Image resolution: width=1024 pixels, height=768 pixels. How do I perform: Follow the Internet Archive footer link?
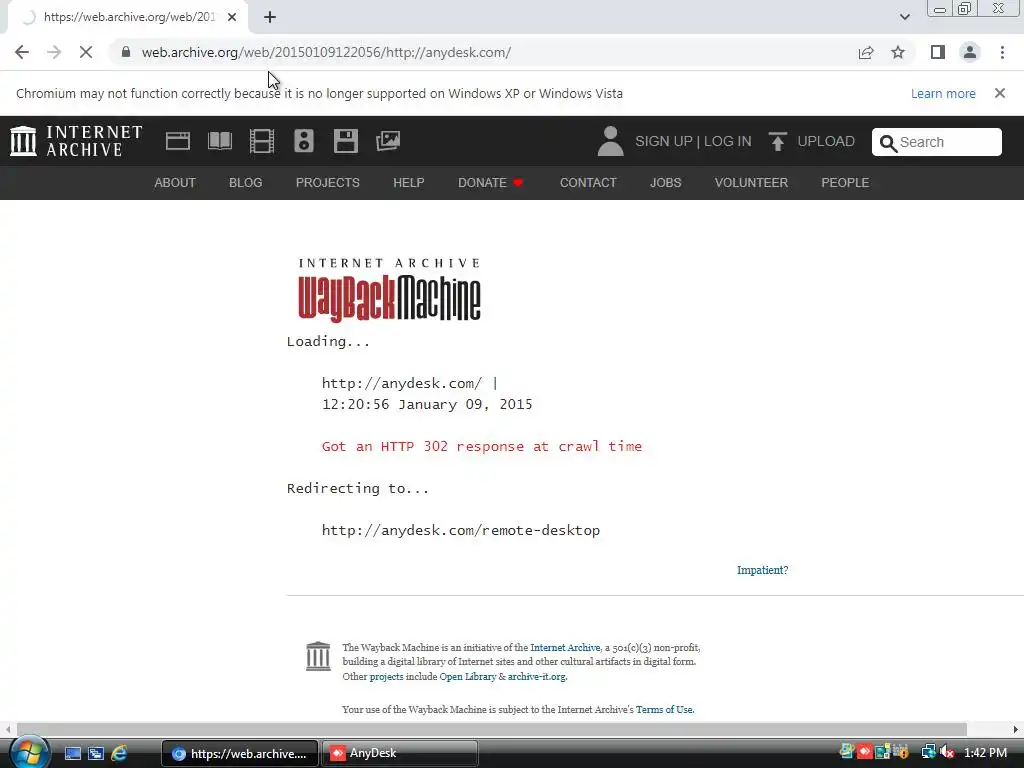click(565, 647)
